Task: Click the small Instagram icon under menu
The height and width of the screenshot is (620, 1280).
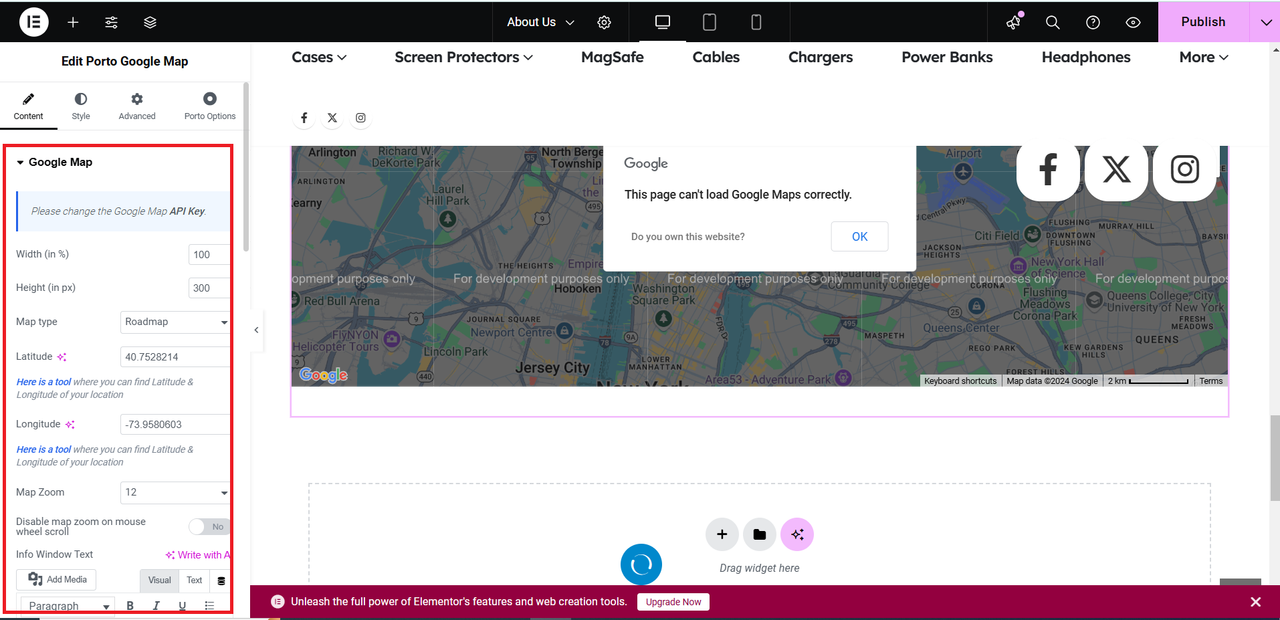Action: pos(361,118)
